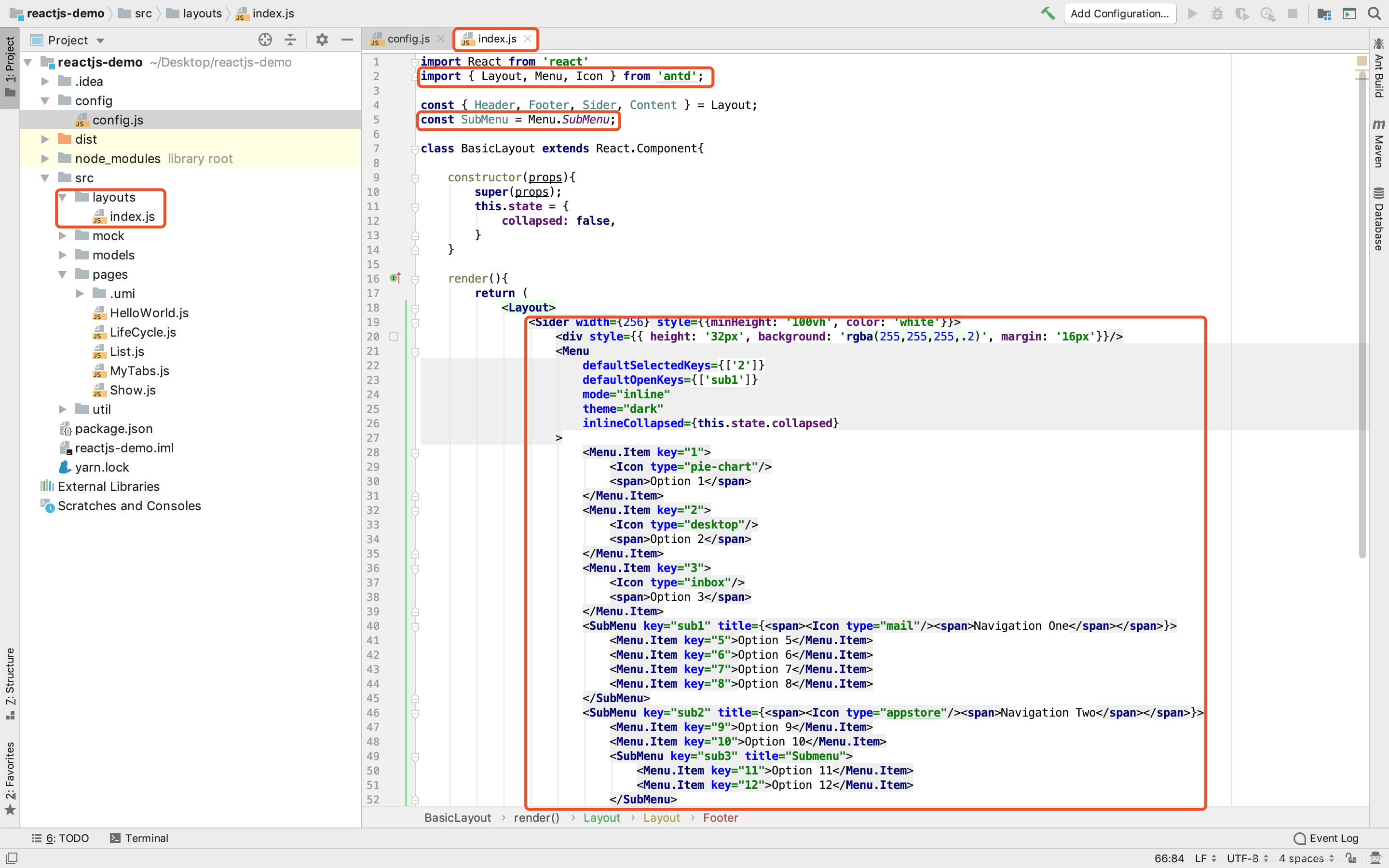Click the layouts breadcrumb in navigation bar
Image resolution: width=1389 pixels, height=868 pixels.
tap(194, 13)
